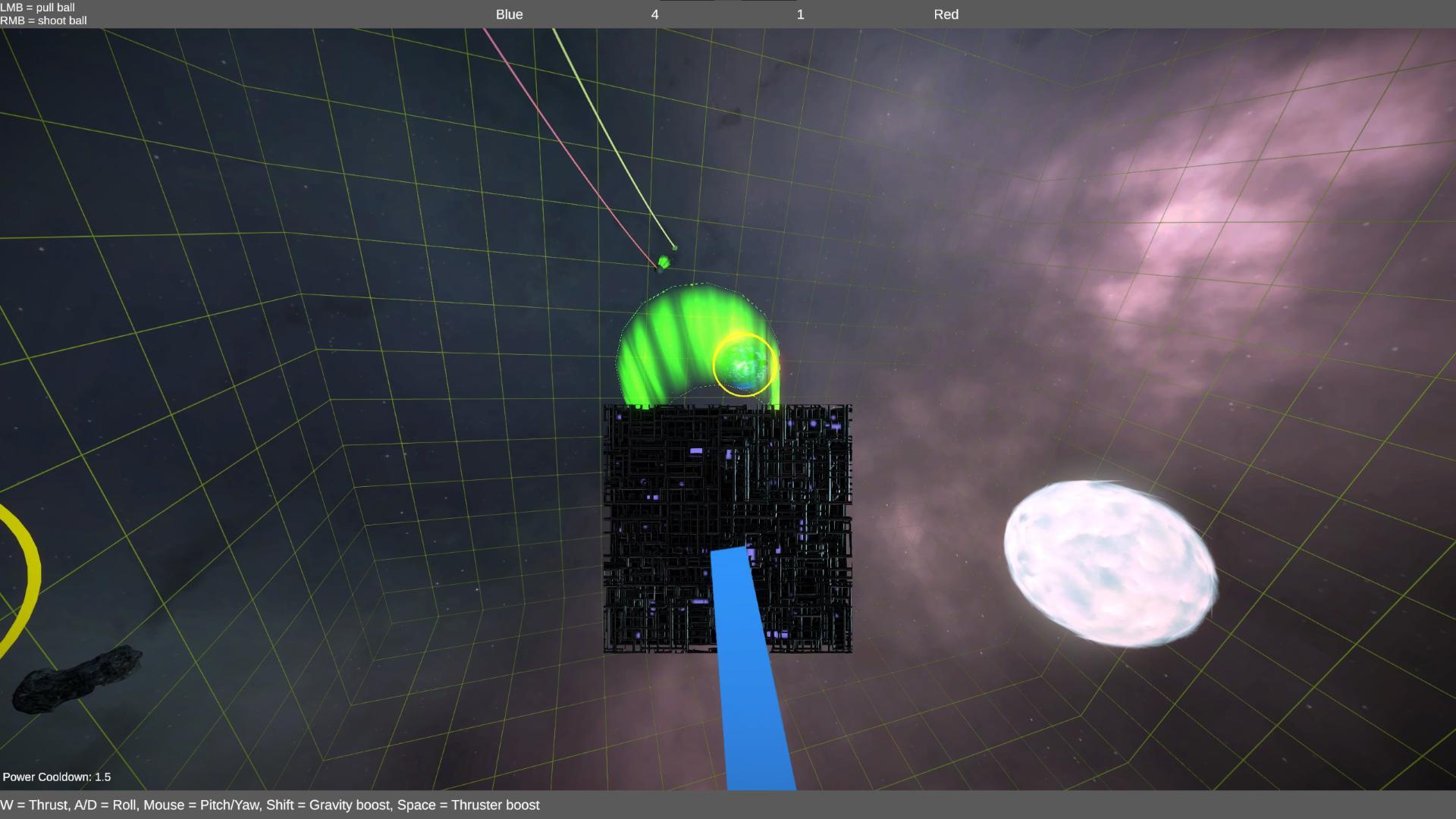Image resolution: width=1456 pixels, height=819 pixels.
Task: Click the Red team label
Action: pos(946,14)
